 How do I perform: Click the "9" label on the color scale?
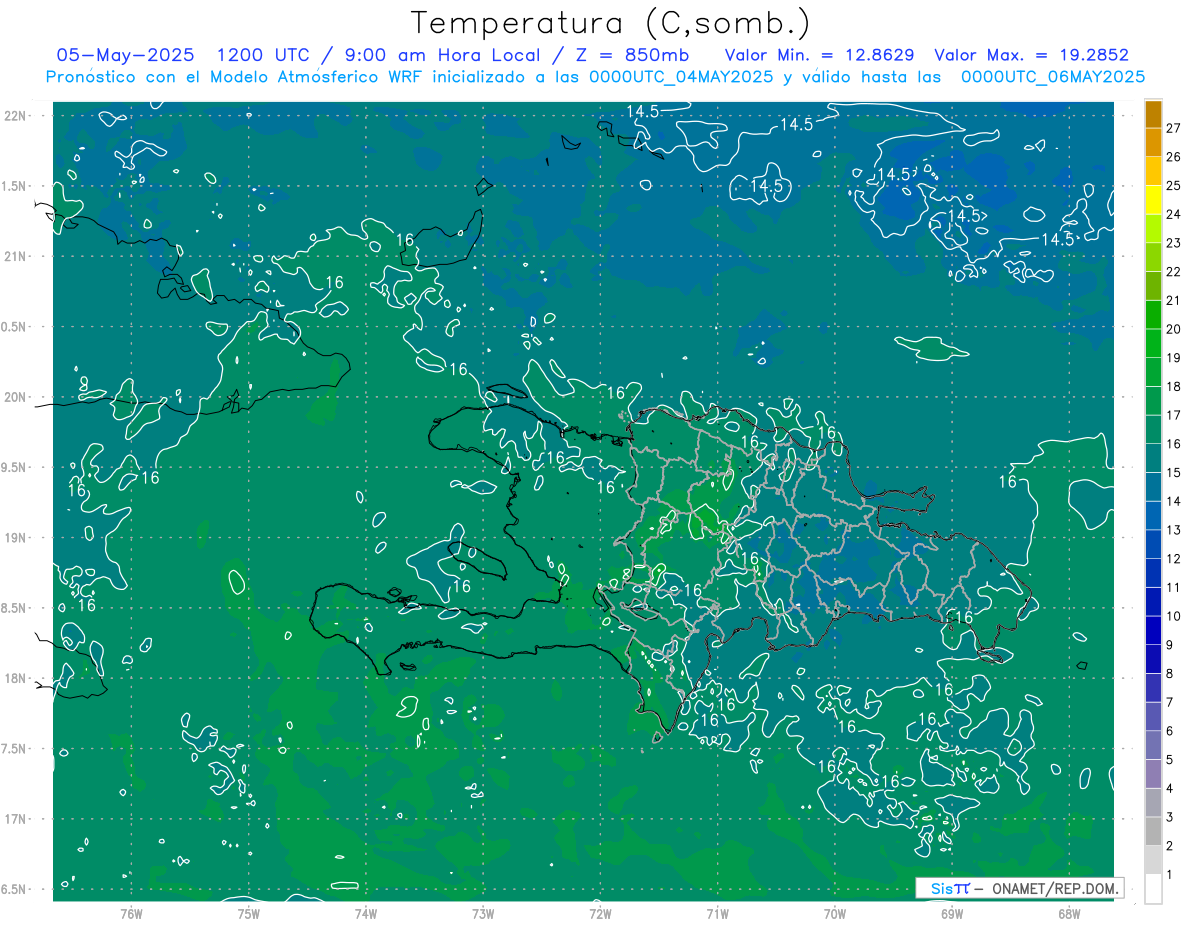1169,645
